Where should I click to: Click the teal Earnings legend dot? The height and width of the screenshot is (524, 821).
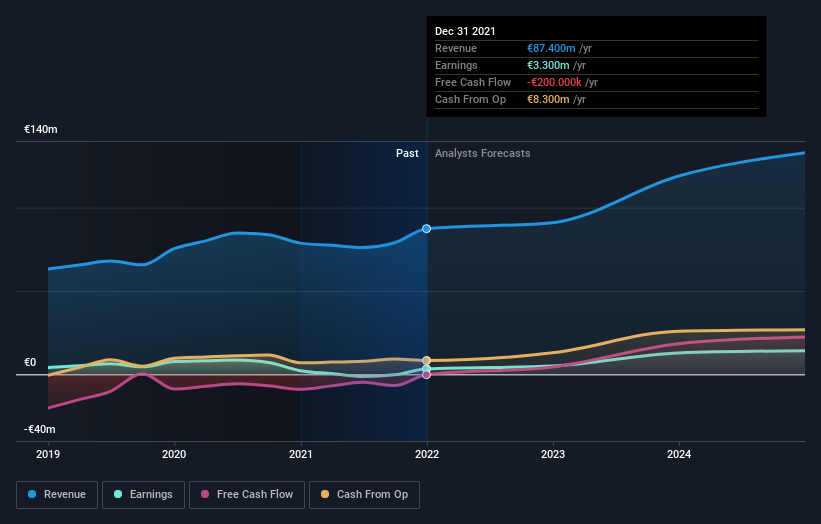point(118,494)
